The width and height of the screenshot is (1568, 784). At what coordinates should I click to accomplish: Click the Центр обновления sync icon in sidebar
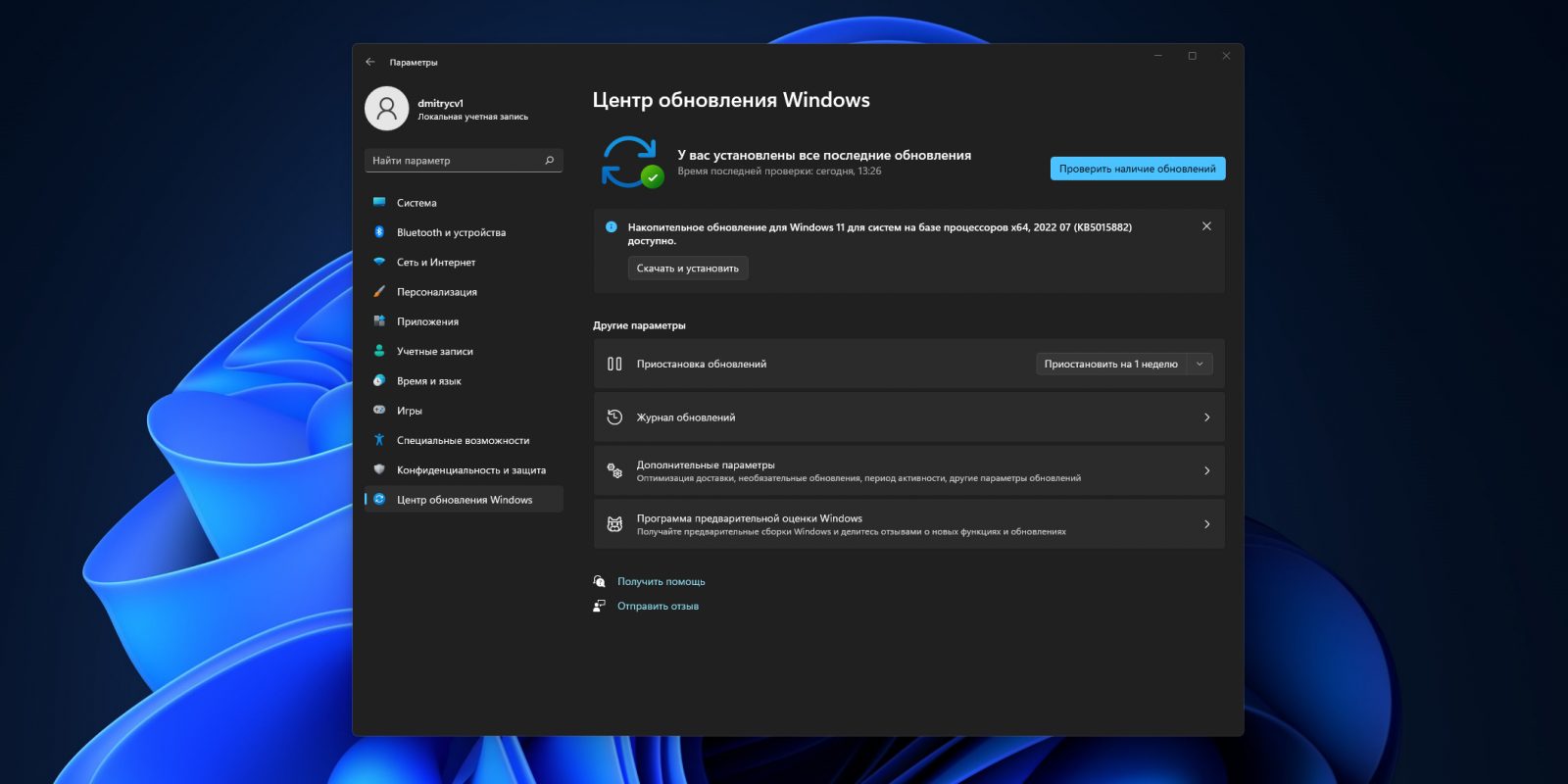(x=379, y=500)
